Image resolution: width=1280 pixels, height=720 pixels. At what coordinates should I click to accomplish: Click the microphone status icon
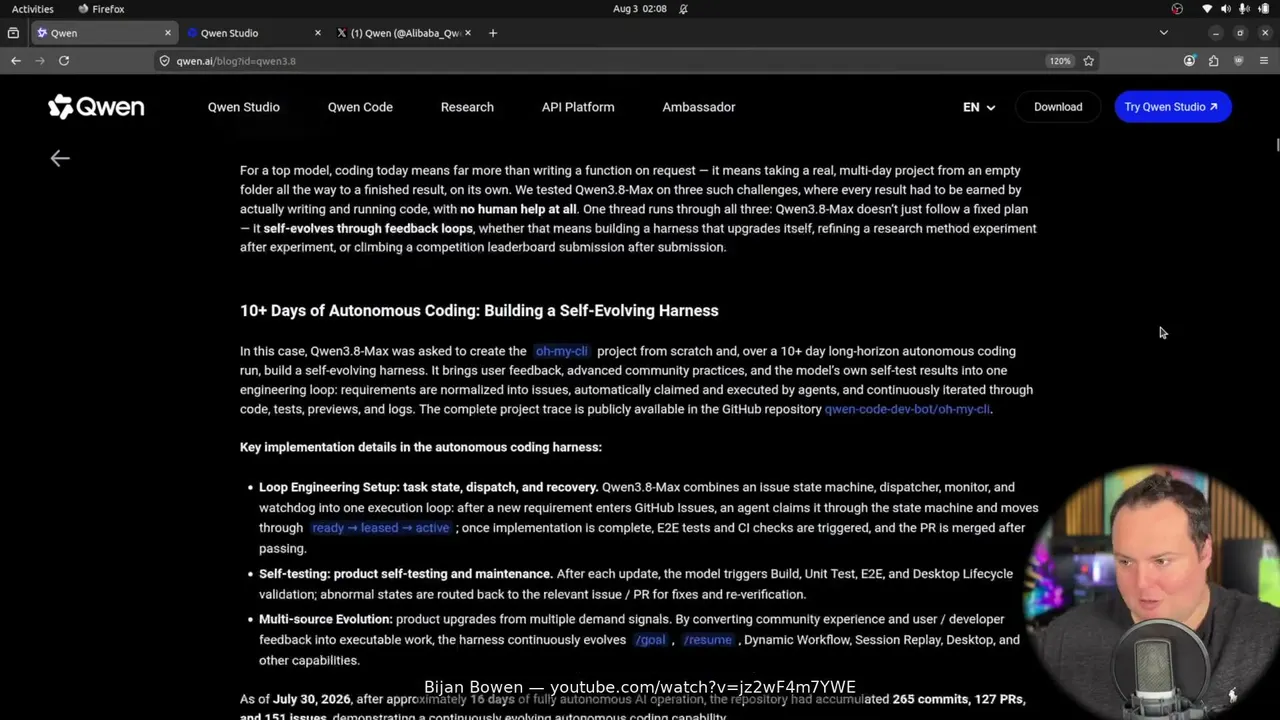pyautogui.click(x=1244, y=9)
